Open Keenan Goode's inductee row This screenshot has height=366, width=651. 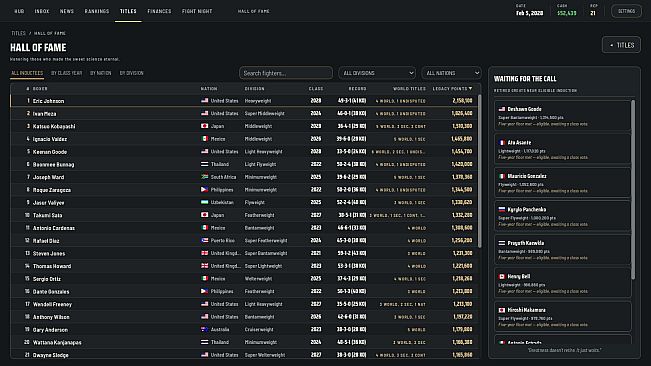coord(244,151)
